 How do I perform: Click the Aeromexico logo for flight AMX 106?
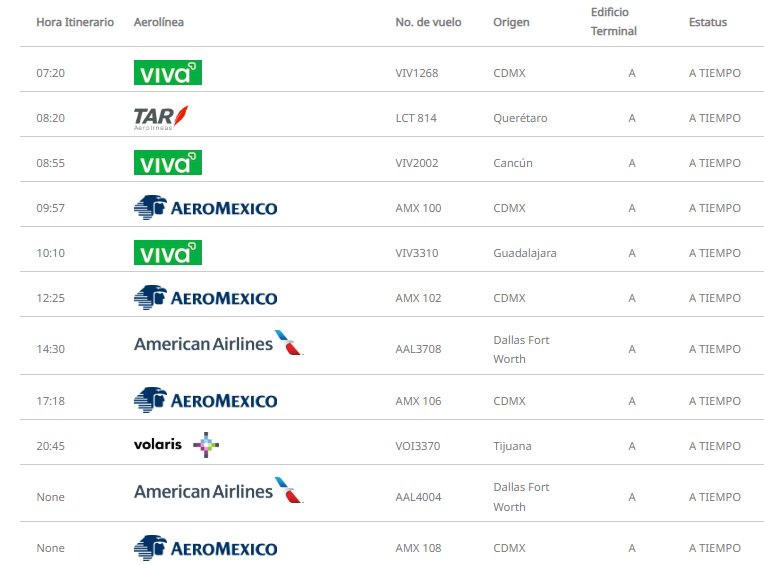pos(205,401)
